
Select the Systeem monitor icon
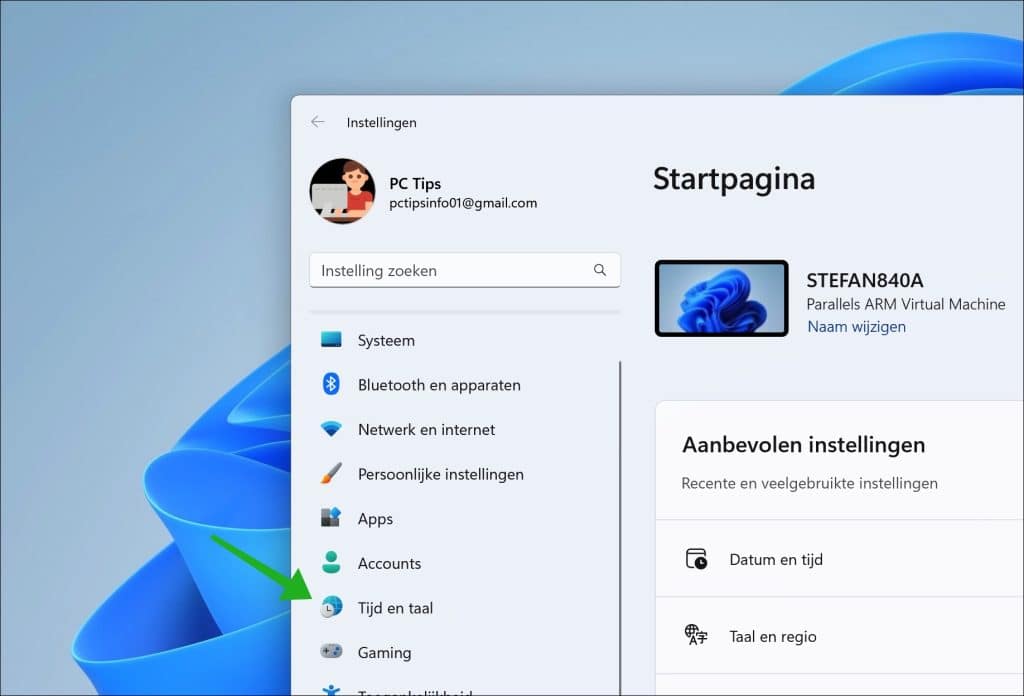(x=331, y=340)
